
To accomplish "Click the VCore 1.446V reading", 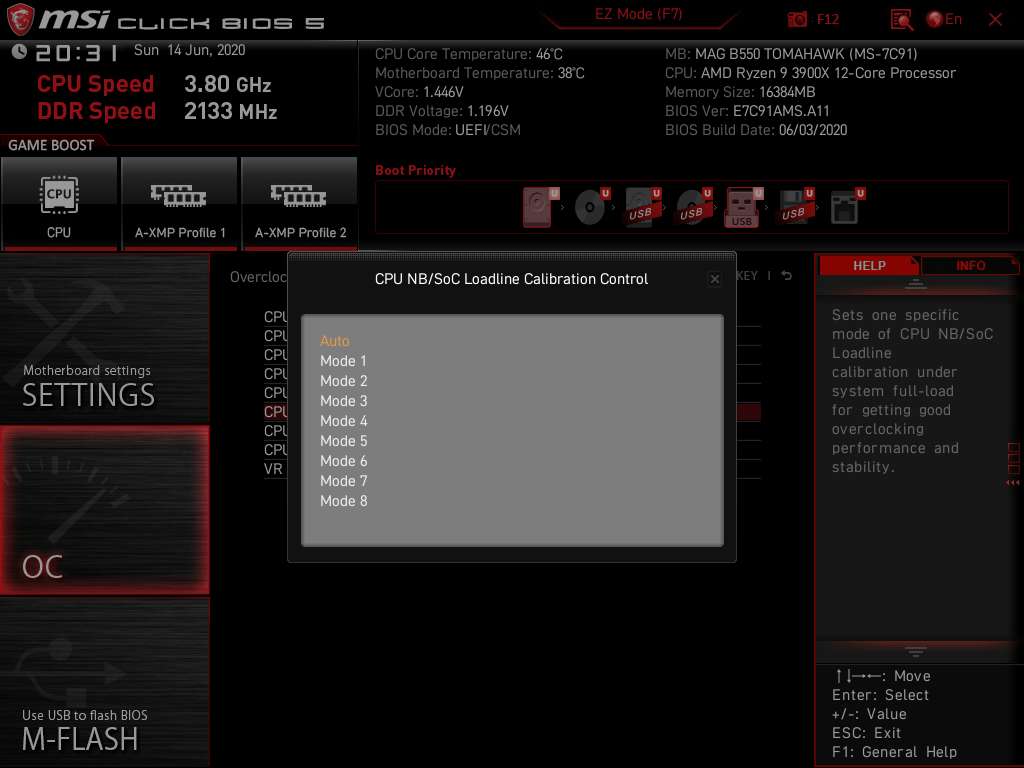I will pyautogui.click(x=419, y=92).
